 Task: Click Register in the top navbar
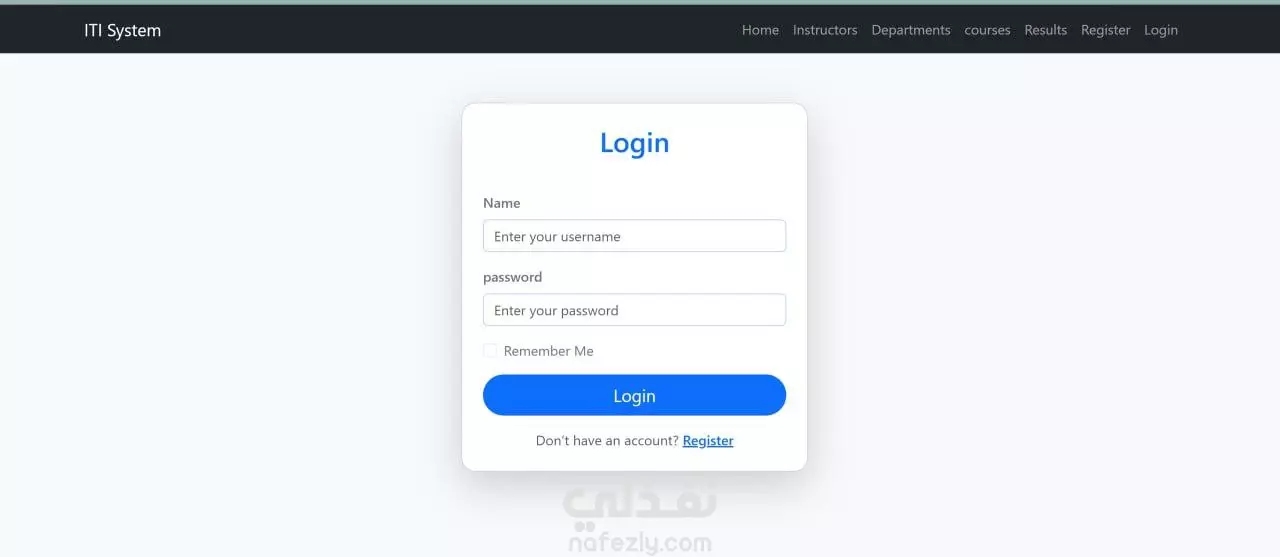1105,30
